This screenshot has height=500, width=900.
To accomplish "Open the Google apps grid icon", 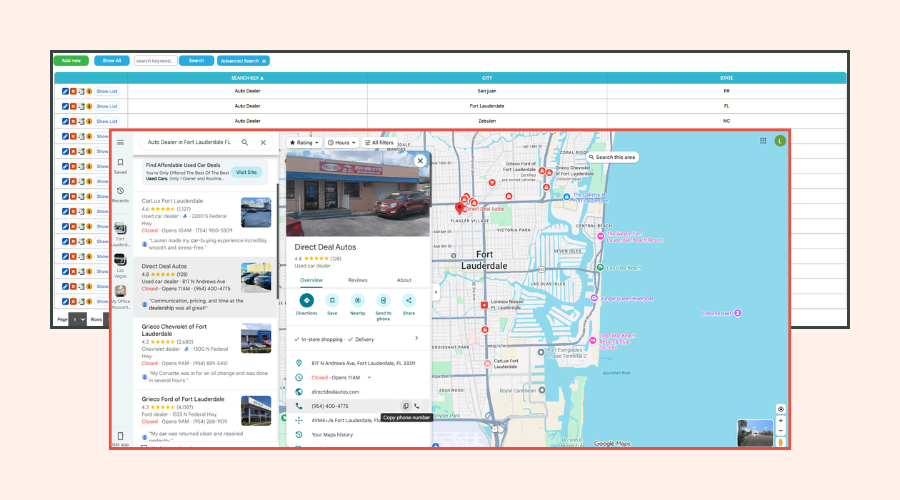I will coord(763,141).
